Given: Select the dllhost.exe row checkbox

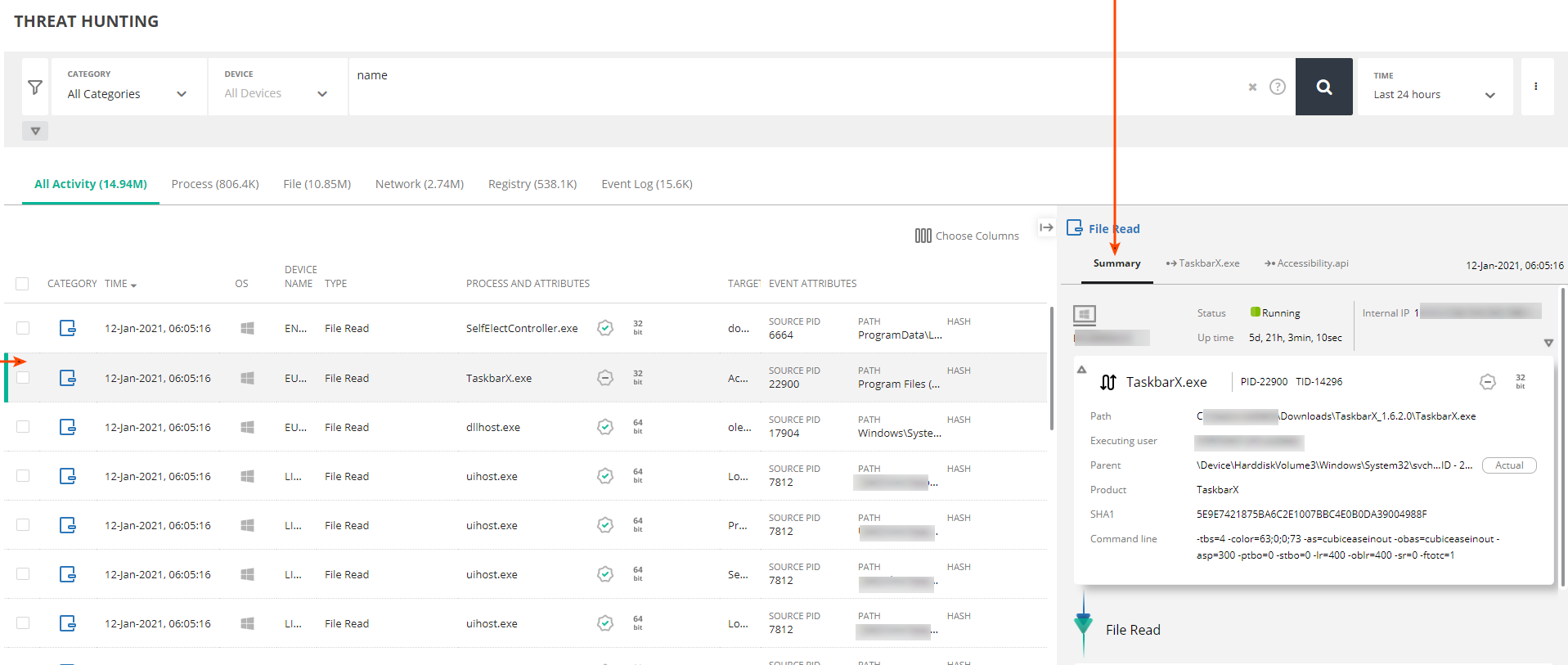Looking at the screenshot, I should coord(23,427).
